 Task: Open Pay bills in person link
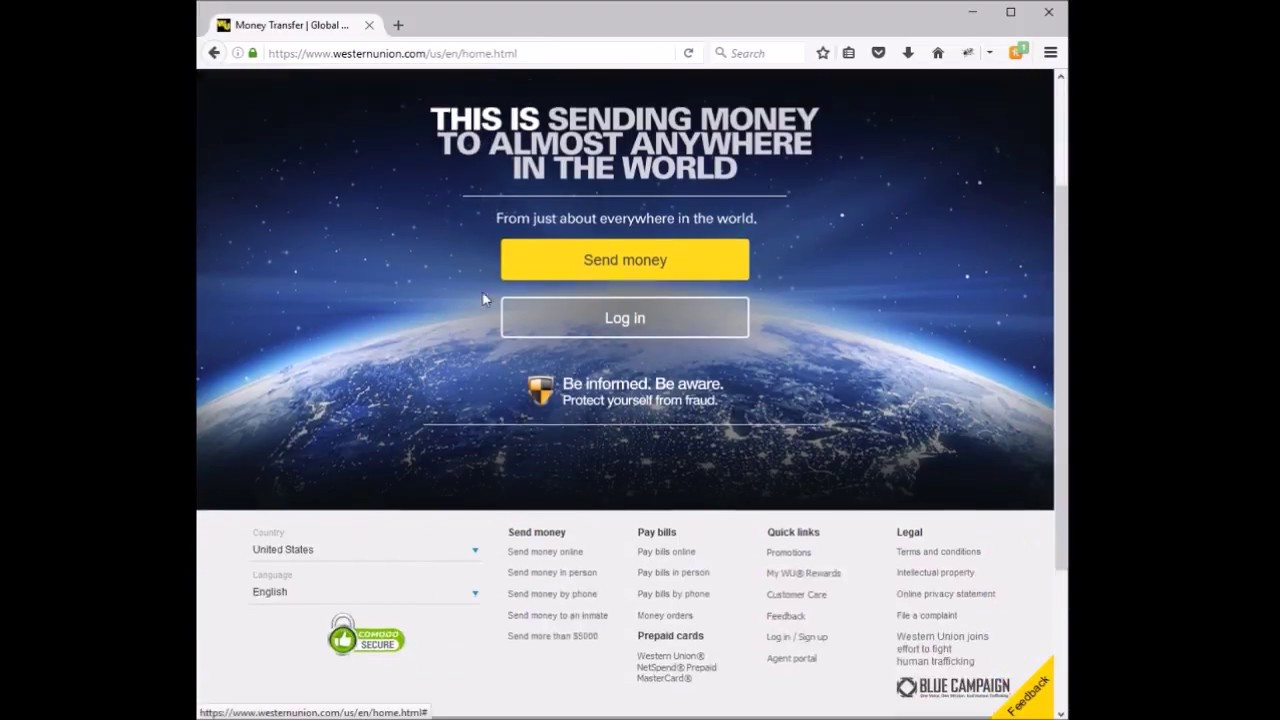pos(673,573)
